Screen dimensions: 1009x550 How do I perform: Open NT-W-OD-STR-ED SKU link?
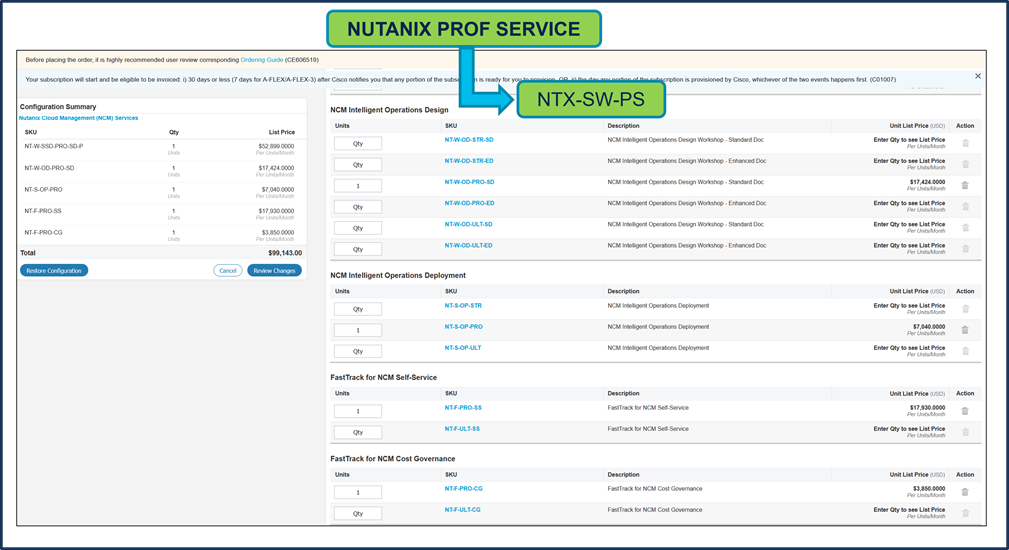[469, 161]
